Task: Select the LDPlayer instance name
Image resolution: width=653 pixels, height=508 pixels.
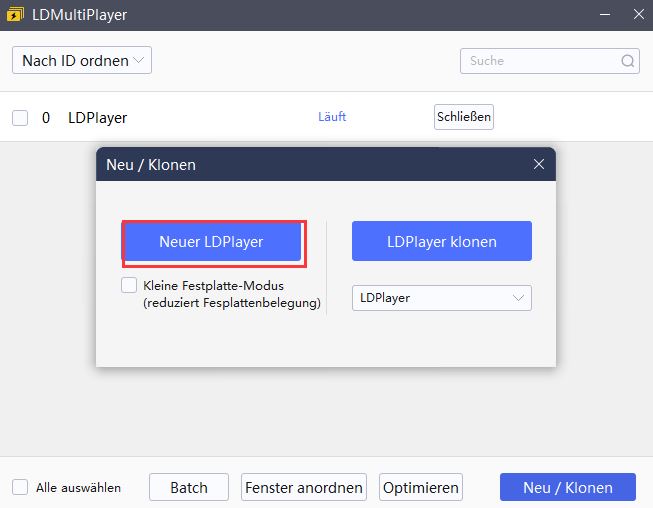Action: (x=97, y=118)
